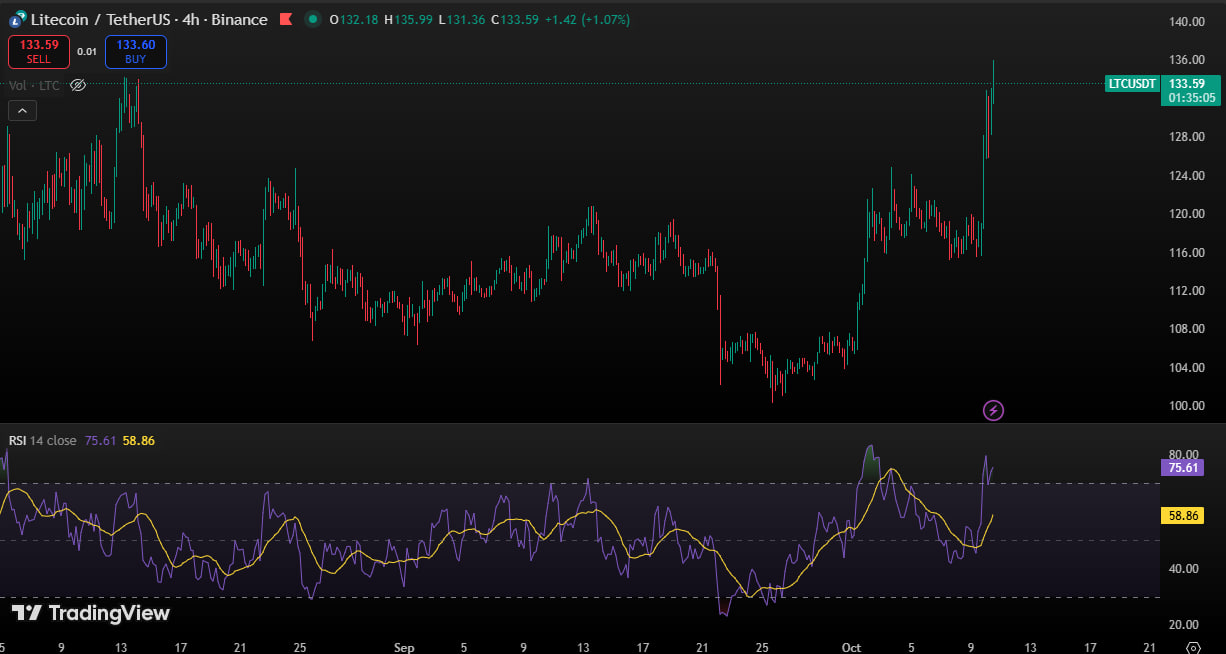
Task: Click the Oct label on time axis
Action: 852,647
